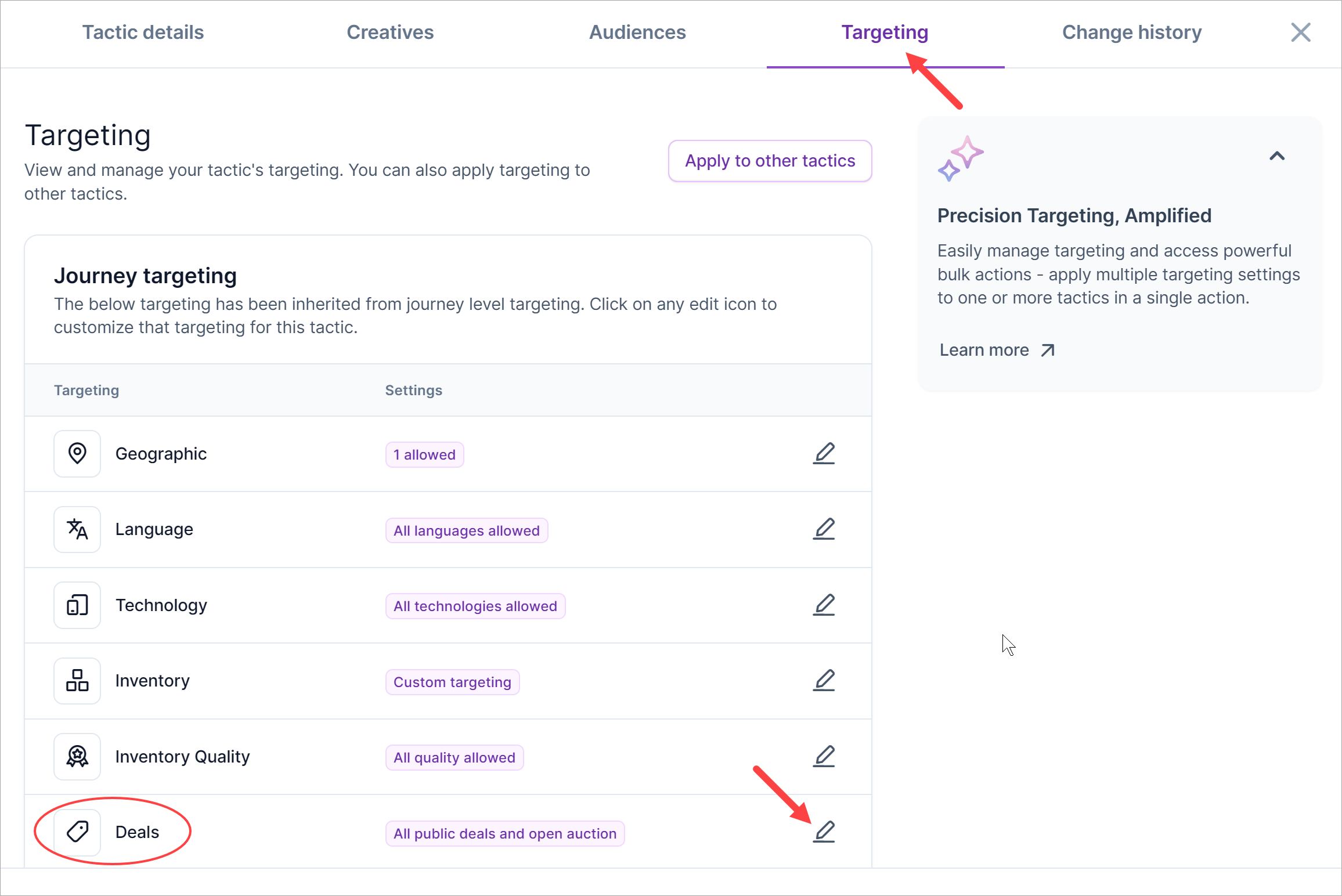Edit the Deals targeting setting
Screen dimensions: 1342x896
coord(824,832)
